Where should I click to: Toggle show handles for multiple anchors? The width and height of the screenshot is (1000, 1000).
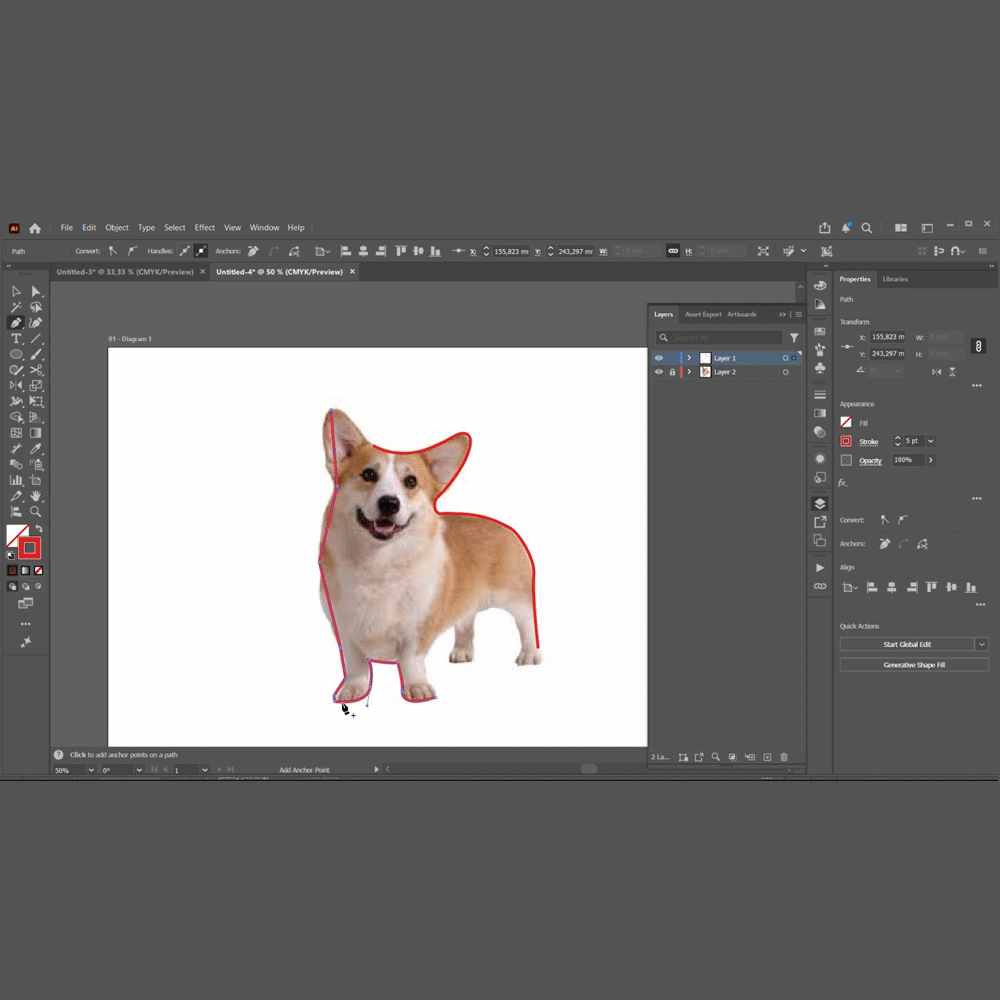(184, 251)
